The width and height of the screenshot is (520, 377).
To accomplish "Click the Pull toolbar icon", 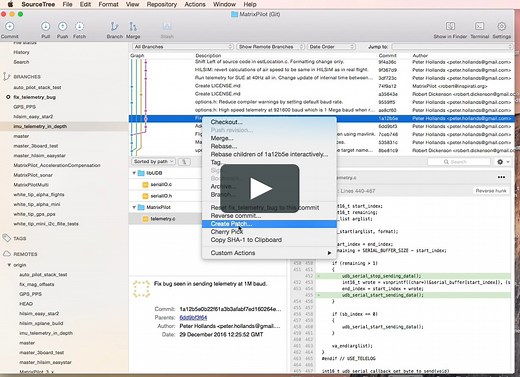I will (x=46, y=27).
